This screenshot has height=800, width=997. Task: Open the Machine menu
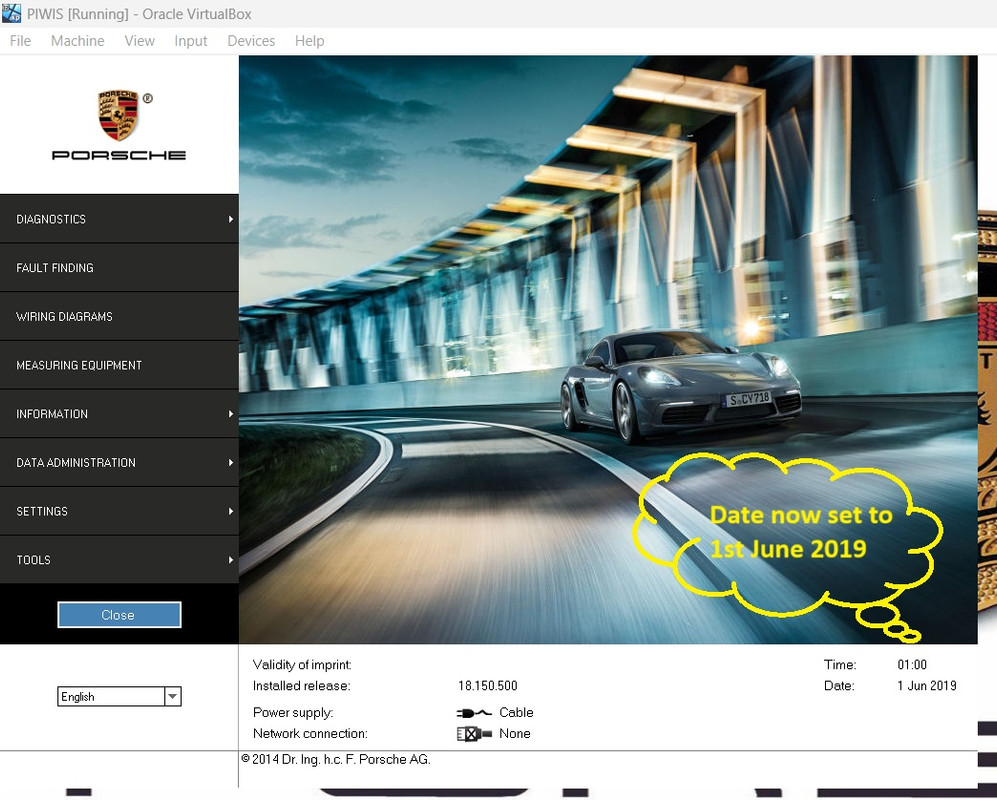click(x=78, y=41)
